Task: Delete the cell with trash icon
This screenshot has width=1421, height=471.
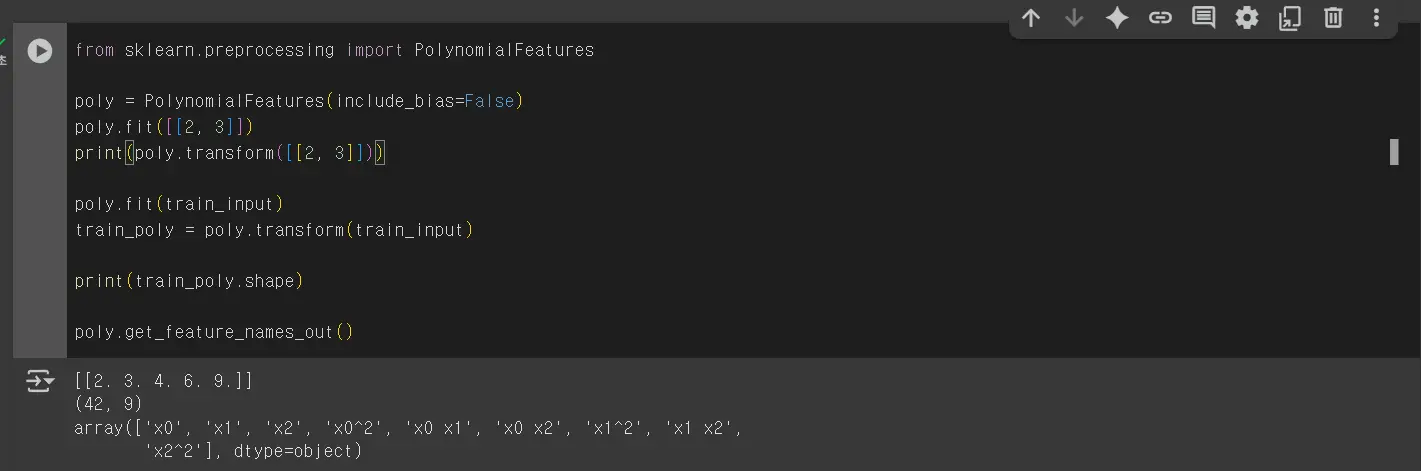Action: pyautogui.click(x=1333, y=18)
